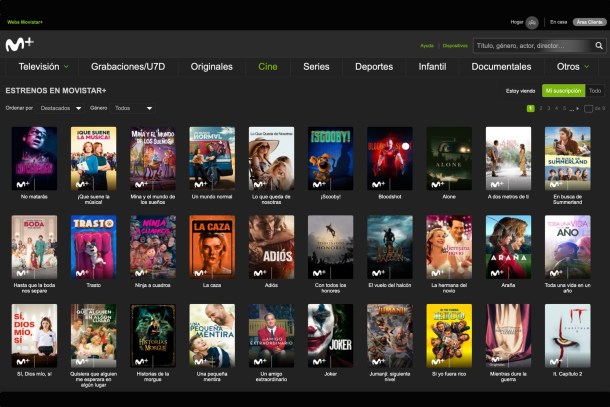Open A dos metros de ti poster
This screenshot has height=407, width=610.
[x=508, y=158]
